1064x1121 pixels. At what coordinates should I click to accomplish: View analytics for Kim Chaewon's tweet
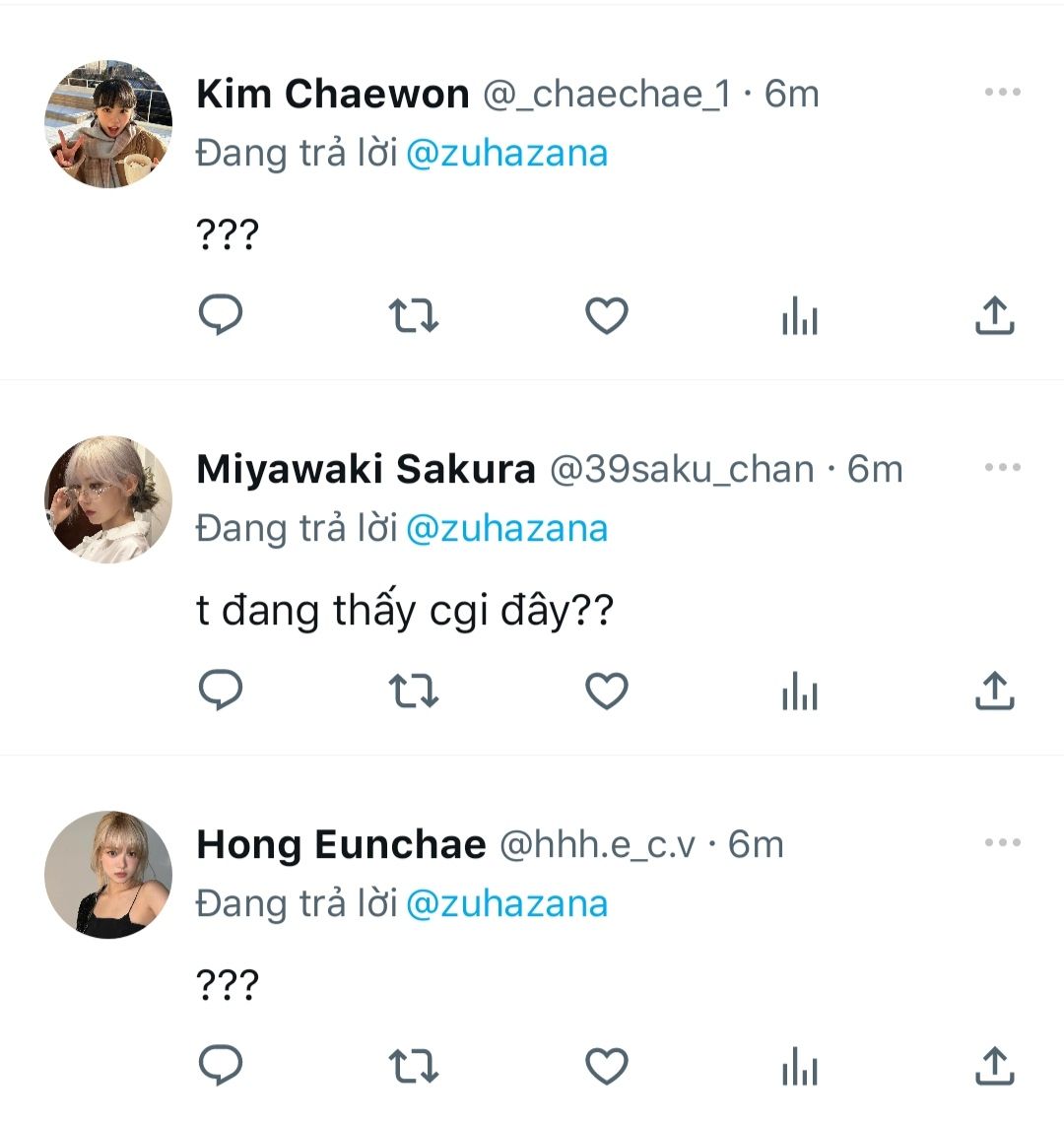[x=799, y=317]
